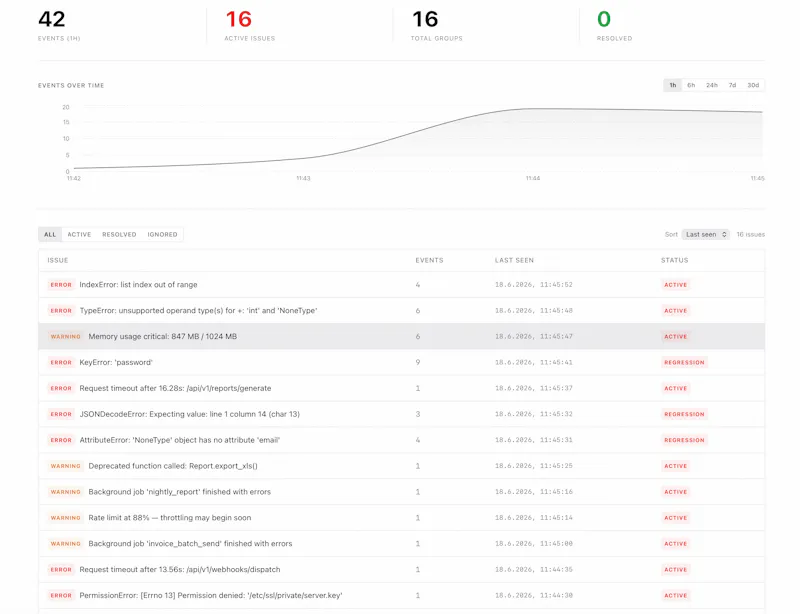This screenshot has width=800, height=614.
Task: Switch chart to 7d range
Action: point(732,85)
